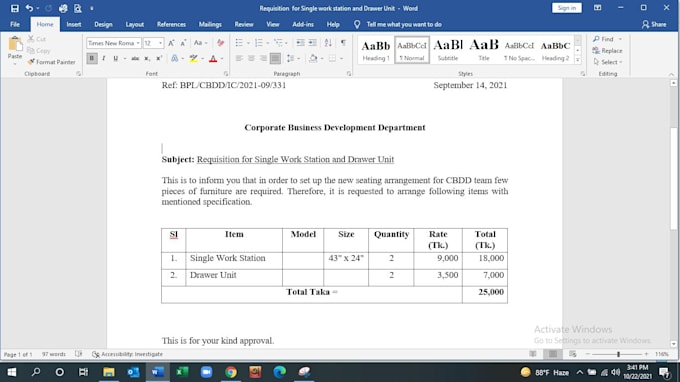Screen dimensions: 680x382
Task: Toggle italic formatting
Action: pyautogui.click(x=104, y=58)
